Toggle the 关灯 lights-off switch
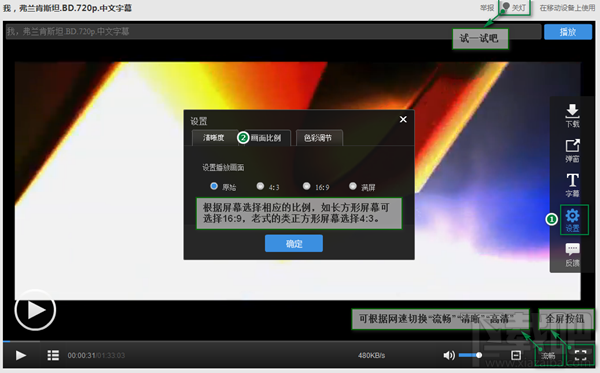Viewport: 600px width, 373px height. (x=514, y=7)
